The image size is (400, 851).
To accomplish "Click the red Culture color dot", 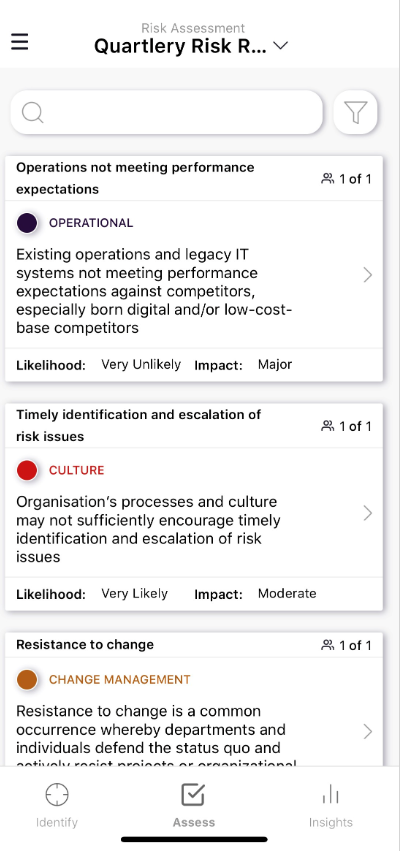I will (x=27, y=470).
